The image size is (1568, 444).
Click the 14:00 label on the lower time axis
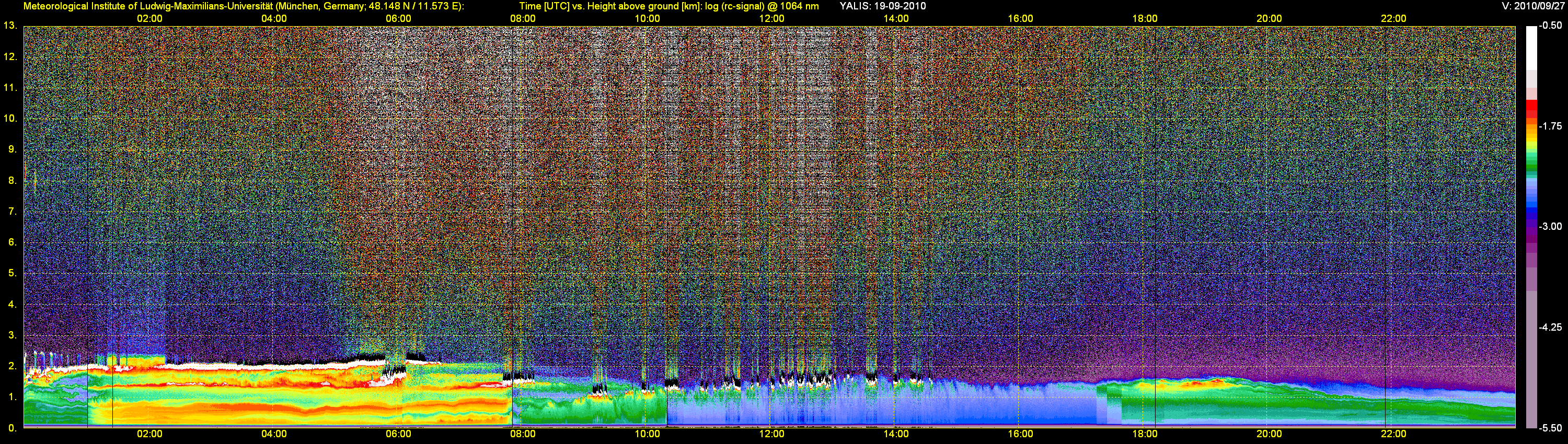pos(896,434)
